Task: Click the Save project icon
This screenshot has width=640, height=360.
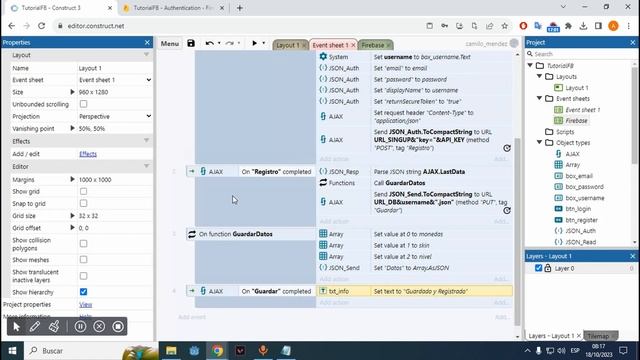Action: tap(191, 43)
